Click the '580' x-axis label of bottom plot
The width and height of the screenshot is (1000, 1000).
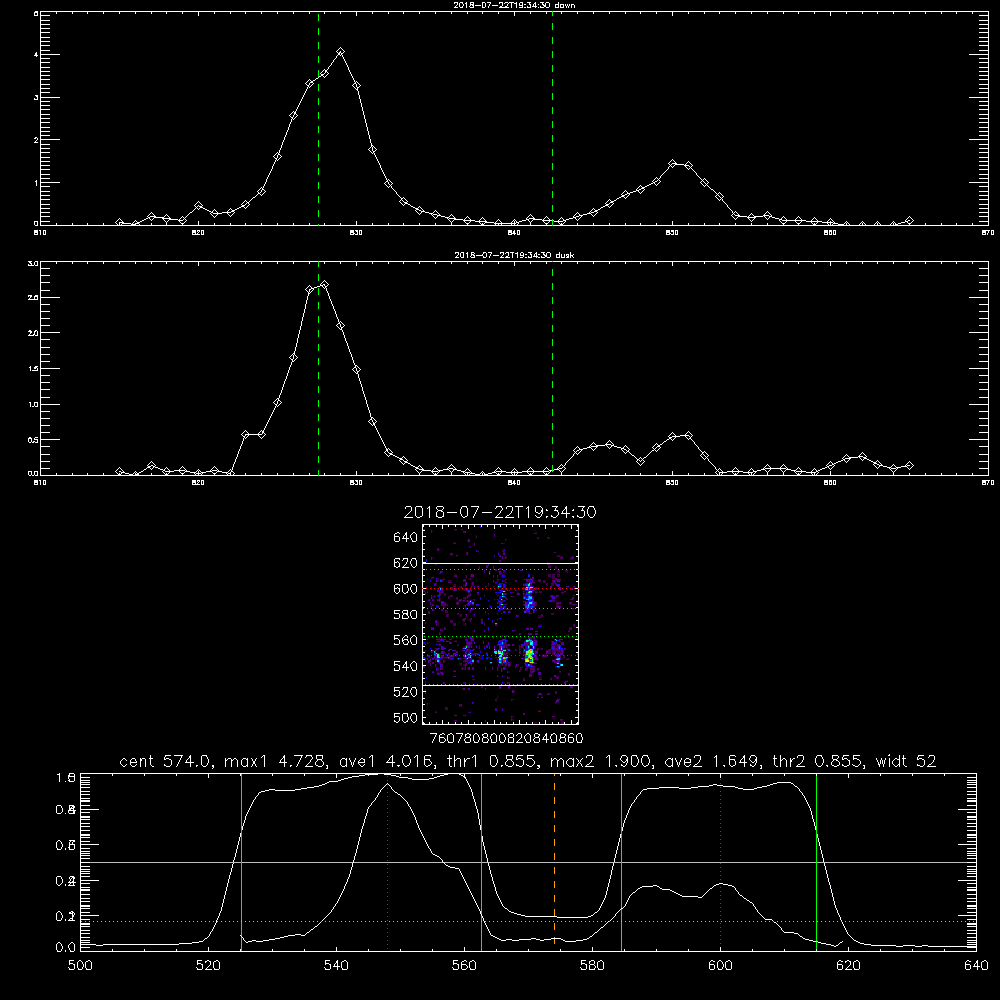click(x=592, y=966)
